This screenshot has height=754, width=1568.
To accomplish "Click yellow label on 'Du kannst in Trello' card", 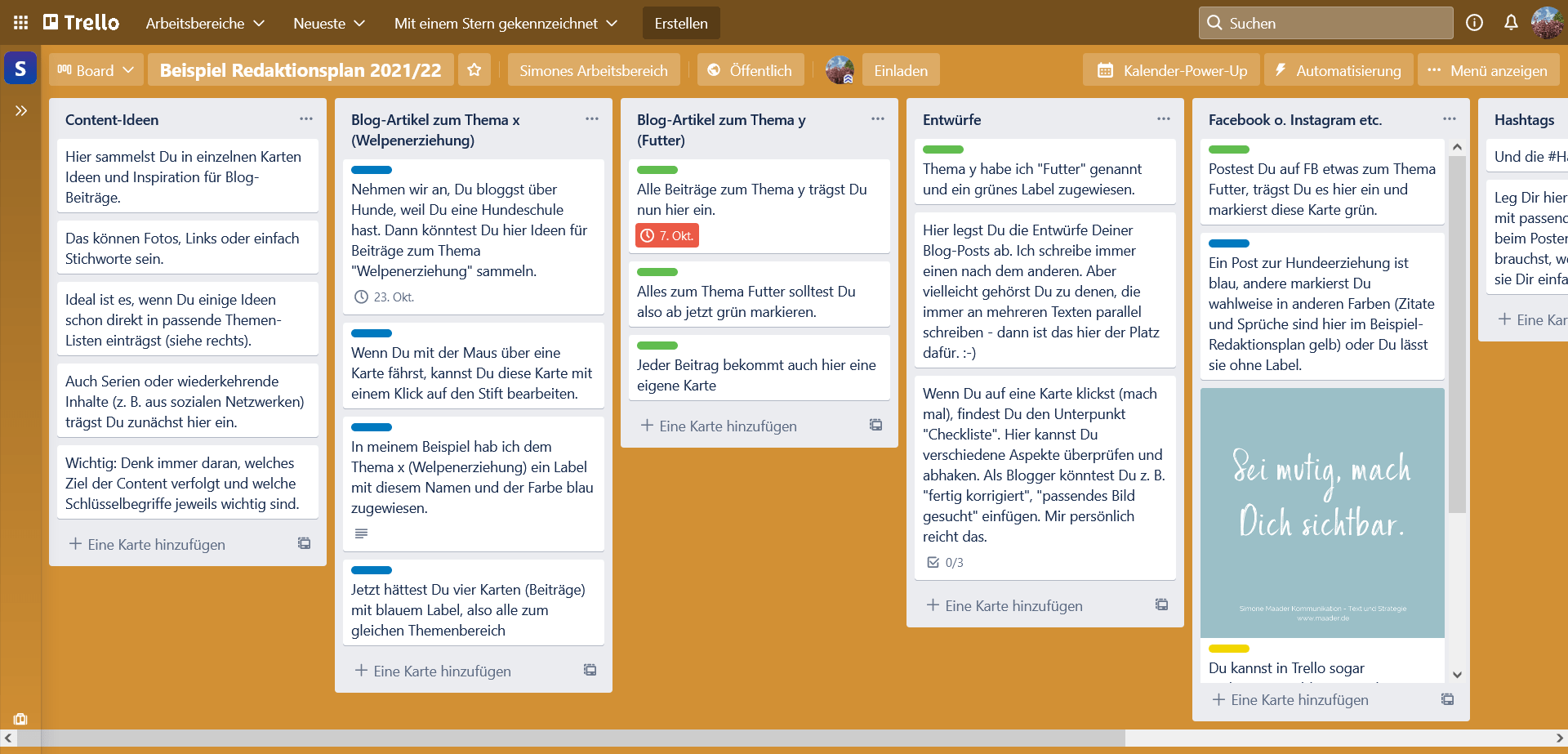I will click(1229, 649).
